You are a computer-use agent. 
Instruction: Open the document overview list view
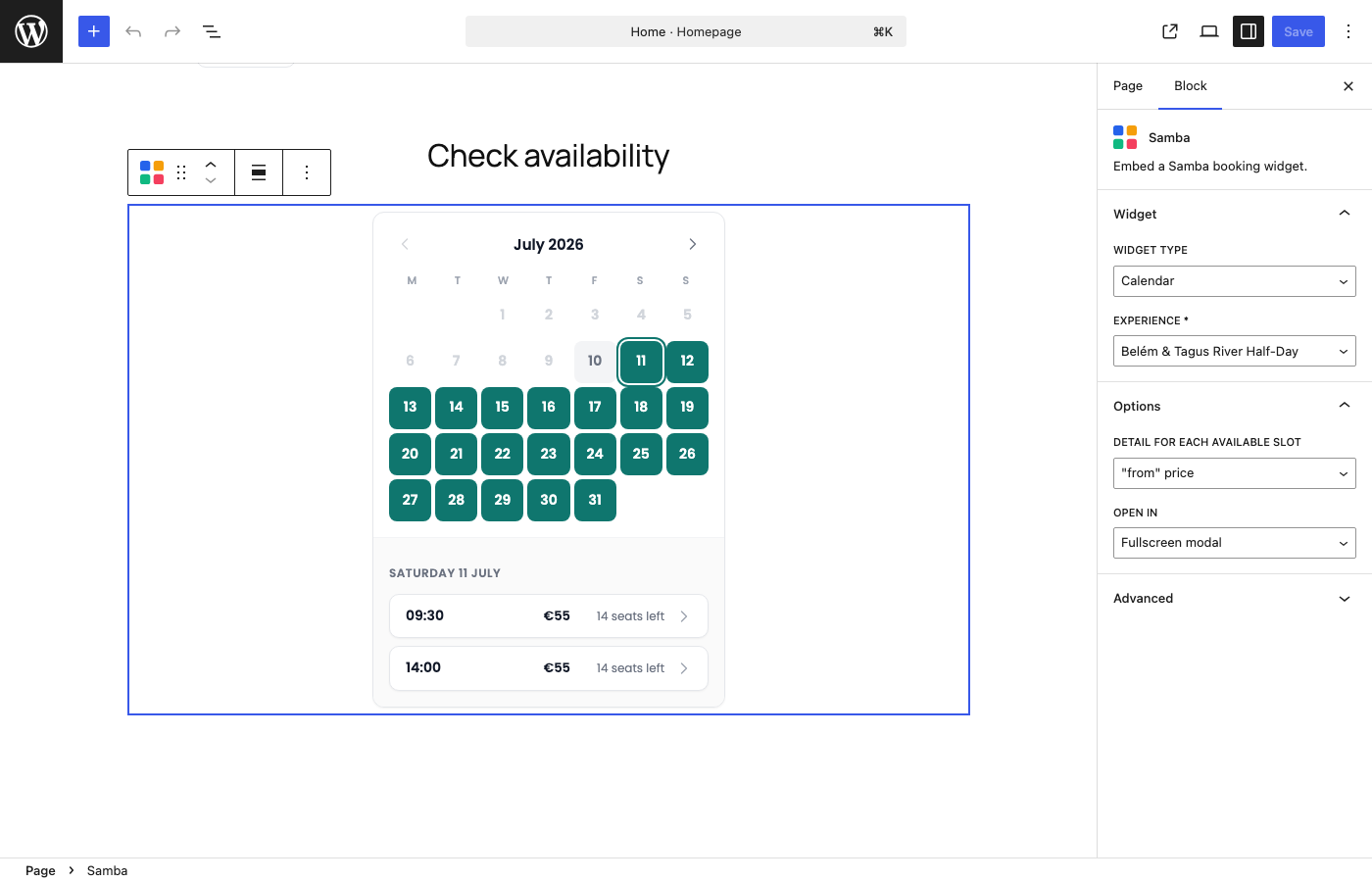click(212, 31)
